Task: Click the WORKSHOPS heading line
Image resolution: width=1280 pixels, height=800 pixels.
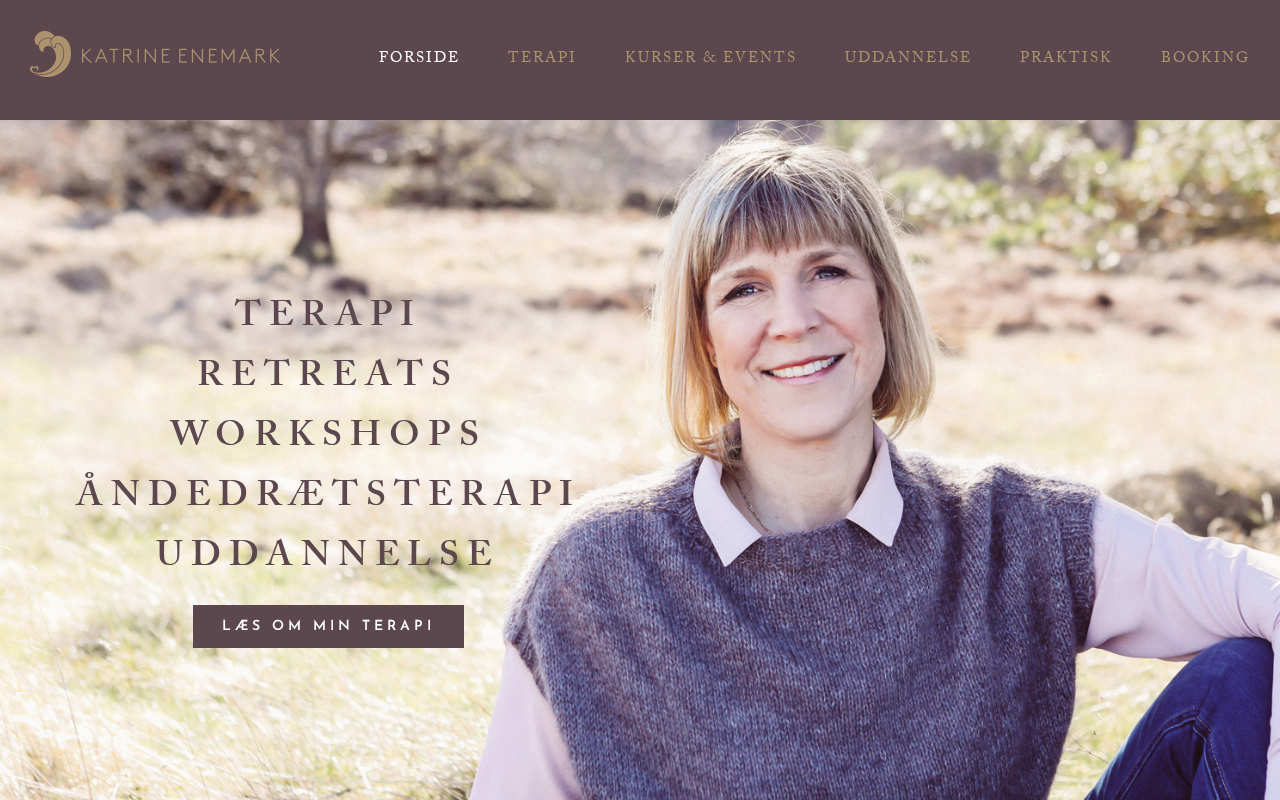Action: point(327,433)
